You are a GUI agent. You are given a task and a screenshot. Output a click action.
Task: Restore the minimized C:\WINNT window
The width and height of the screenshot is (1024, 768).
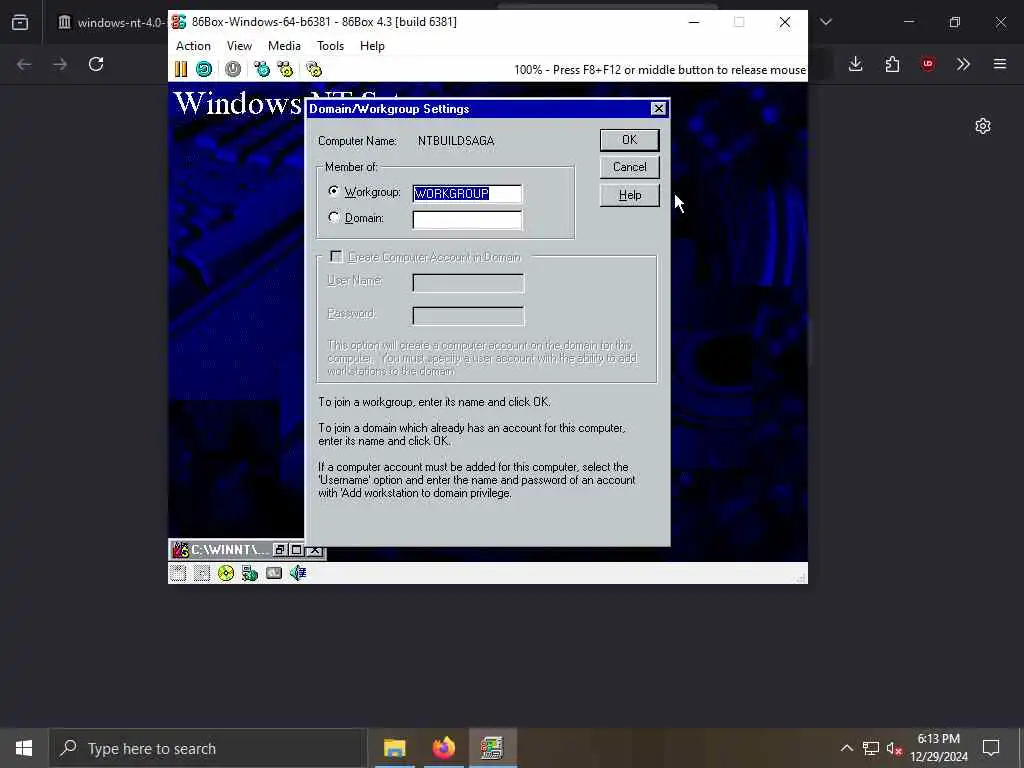tap(280, 551)
